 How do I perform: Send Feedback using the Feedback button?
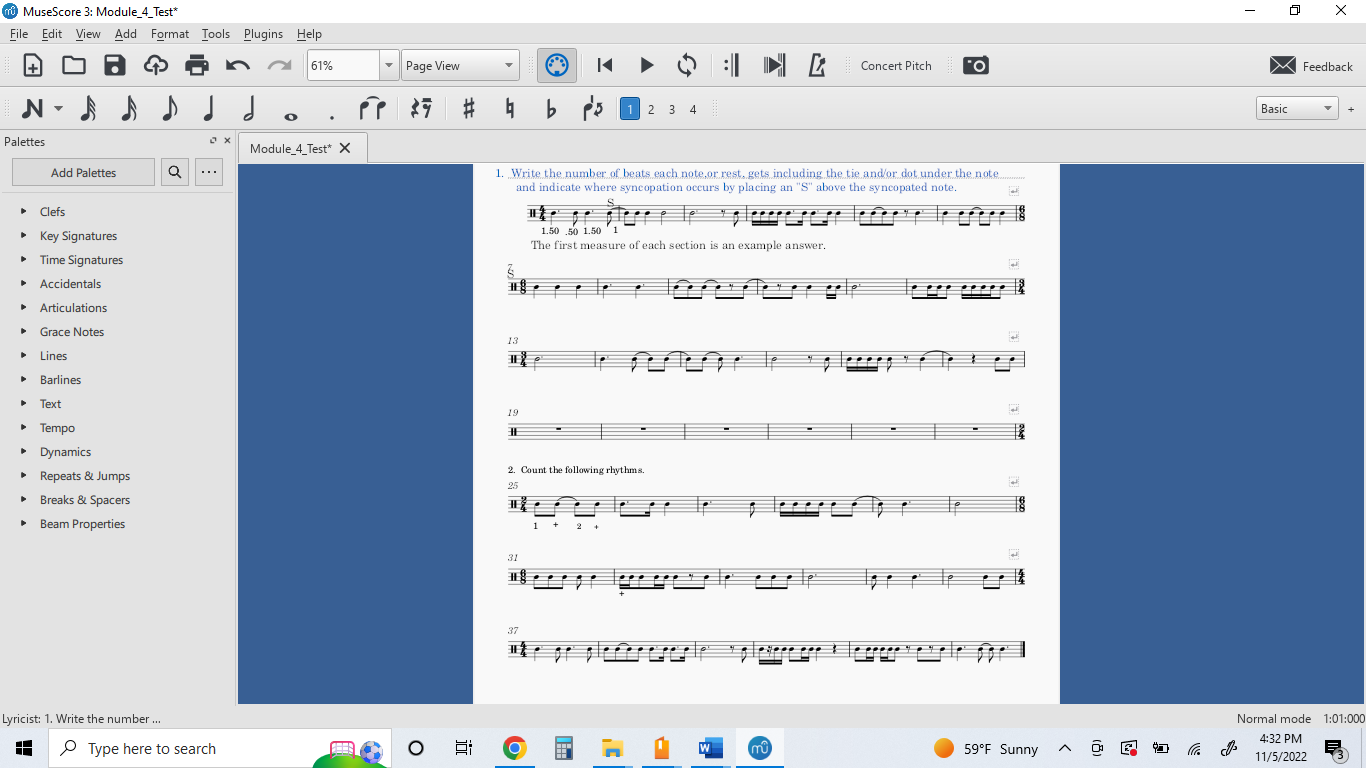1311,65
